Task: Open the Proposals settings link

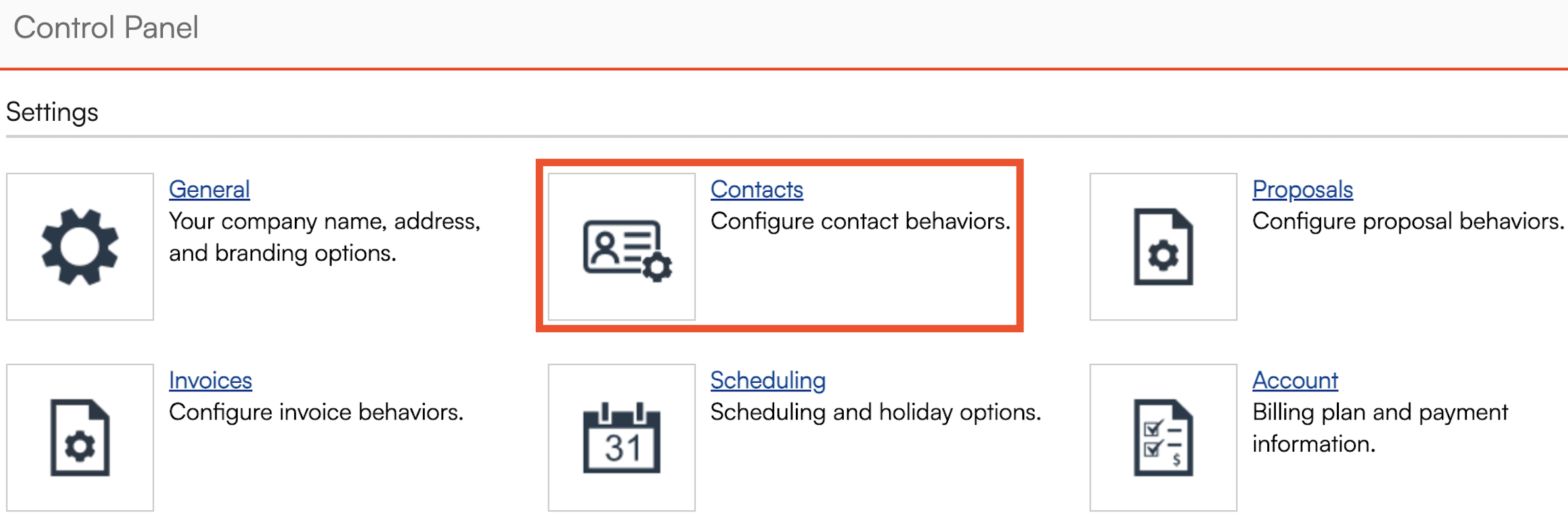Action: [1302, 189]
